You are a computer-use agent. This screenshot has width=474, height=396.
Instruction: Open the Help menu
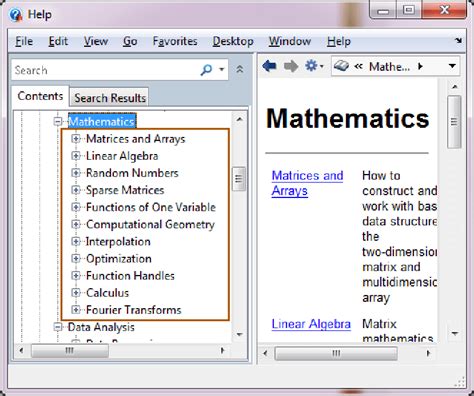coord(339,41)
